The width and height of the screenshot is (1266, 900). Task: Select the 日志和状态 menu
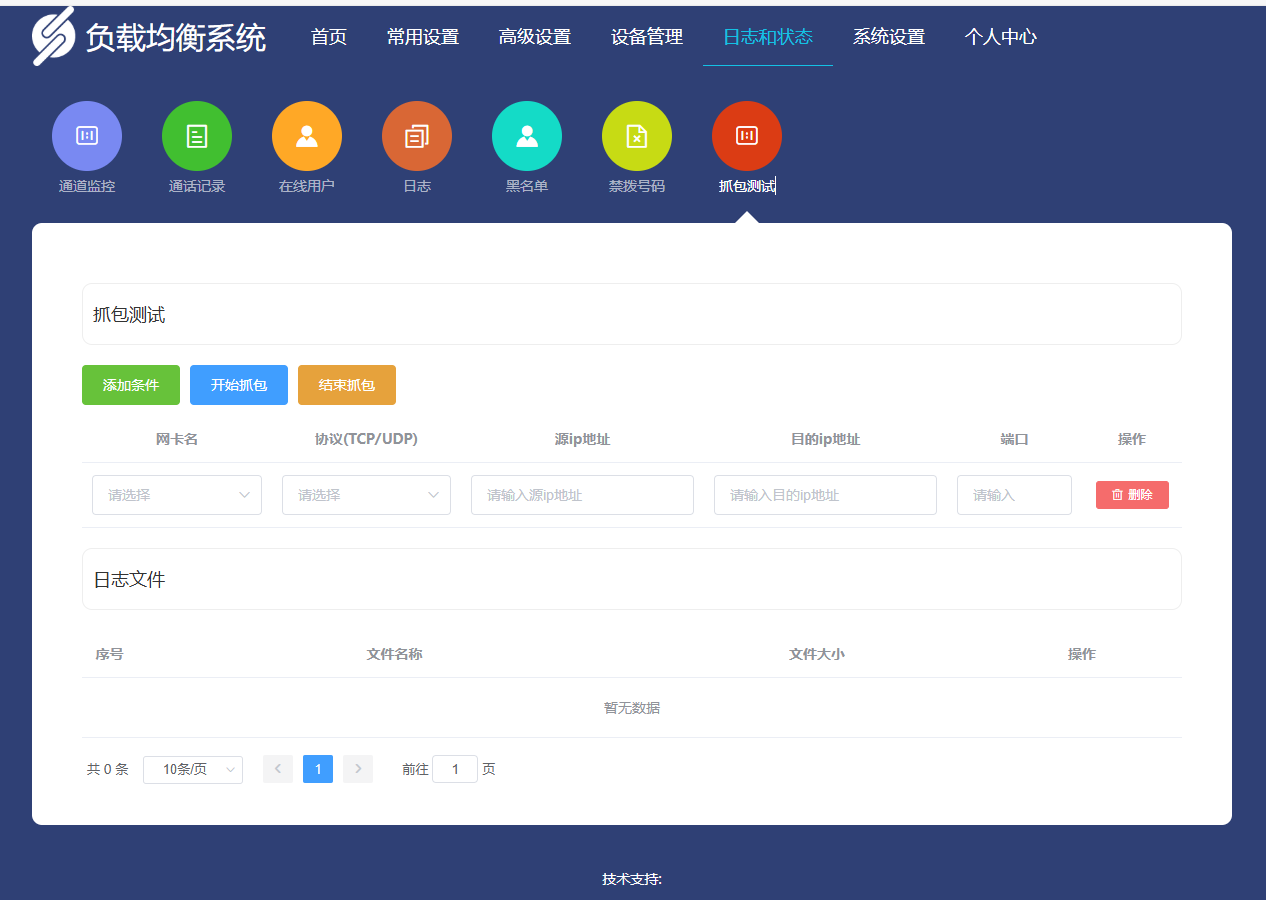tap(768, 37)
